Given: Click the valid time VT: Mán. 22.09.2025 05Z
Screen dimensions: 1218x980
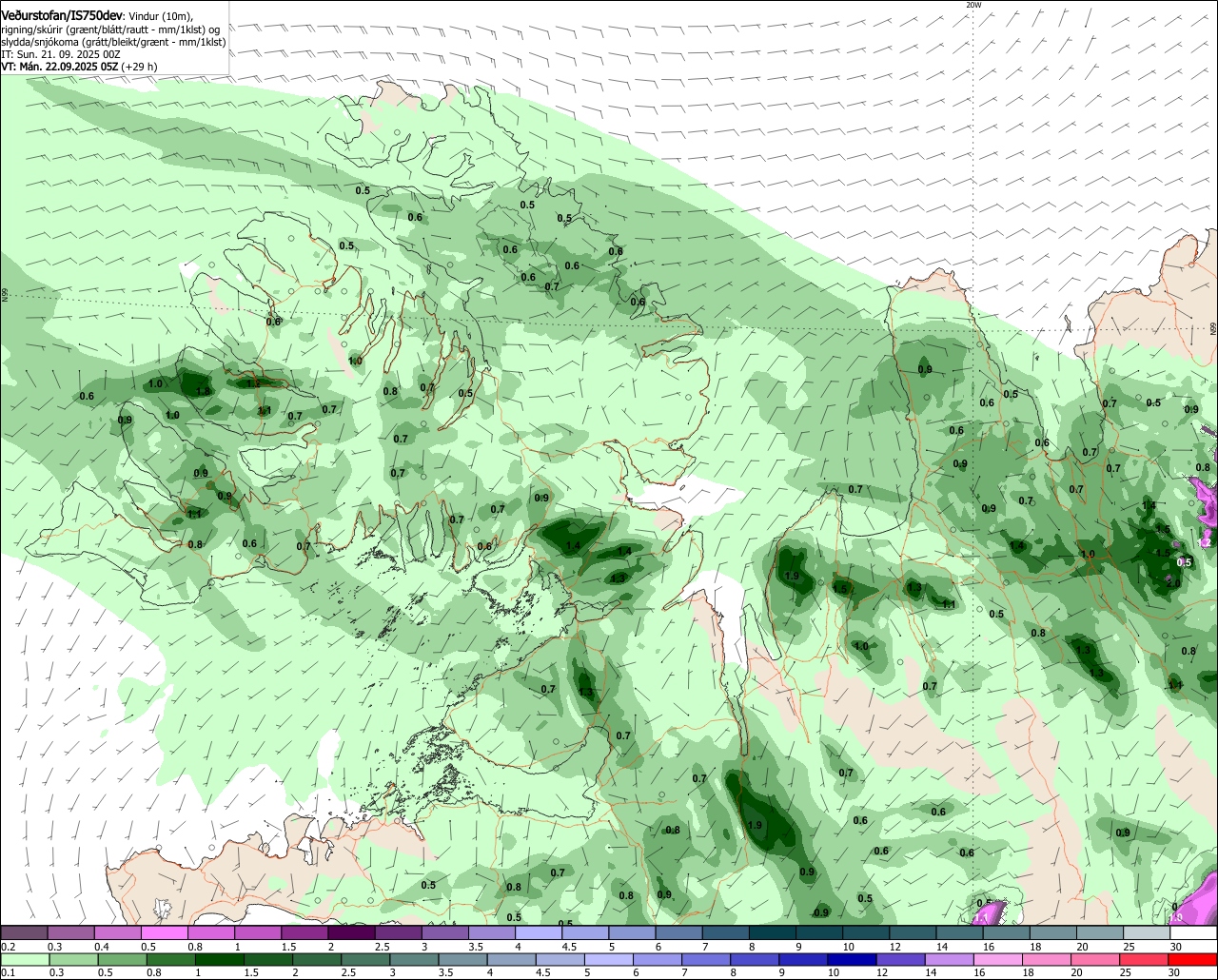Looking at the screenshot, I should pyautogui.click(x=59, y=67).
